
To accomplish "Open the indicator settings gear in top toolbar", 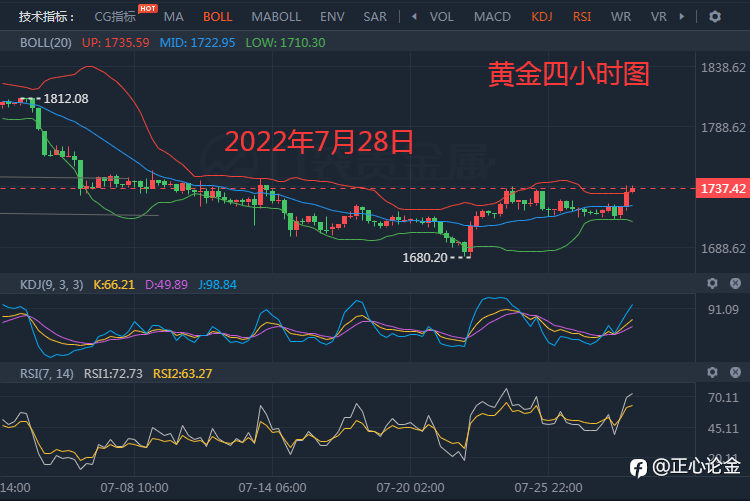I will click(715, 17).
